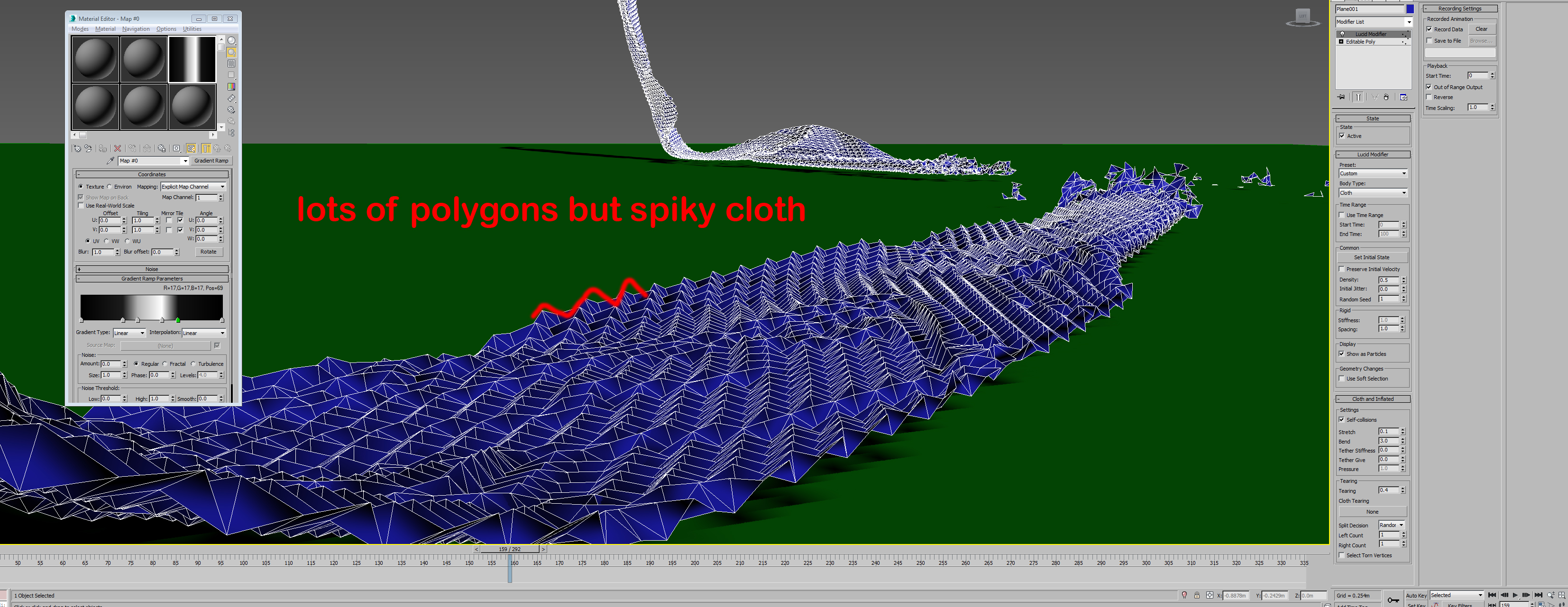Select the Environ radio button
The height and width of the screenshot is (607, 1568).
tap(110, 187)
